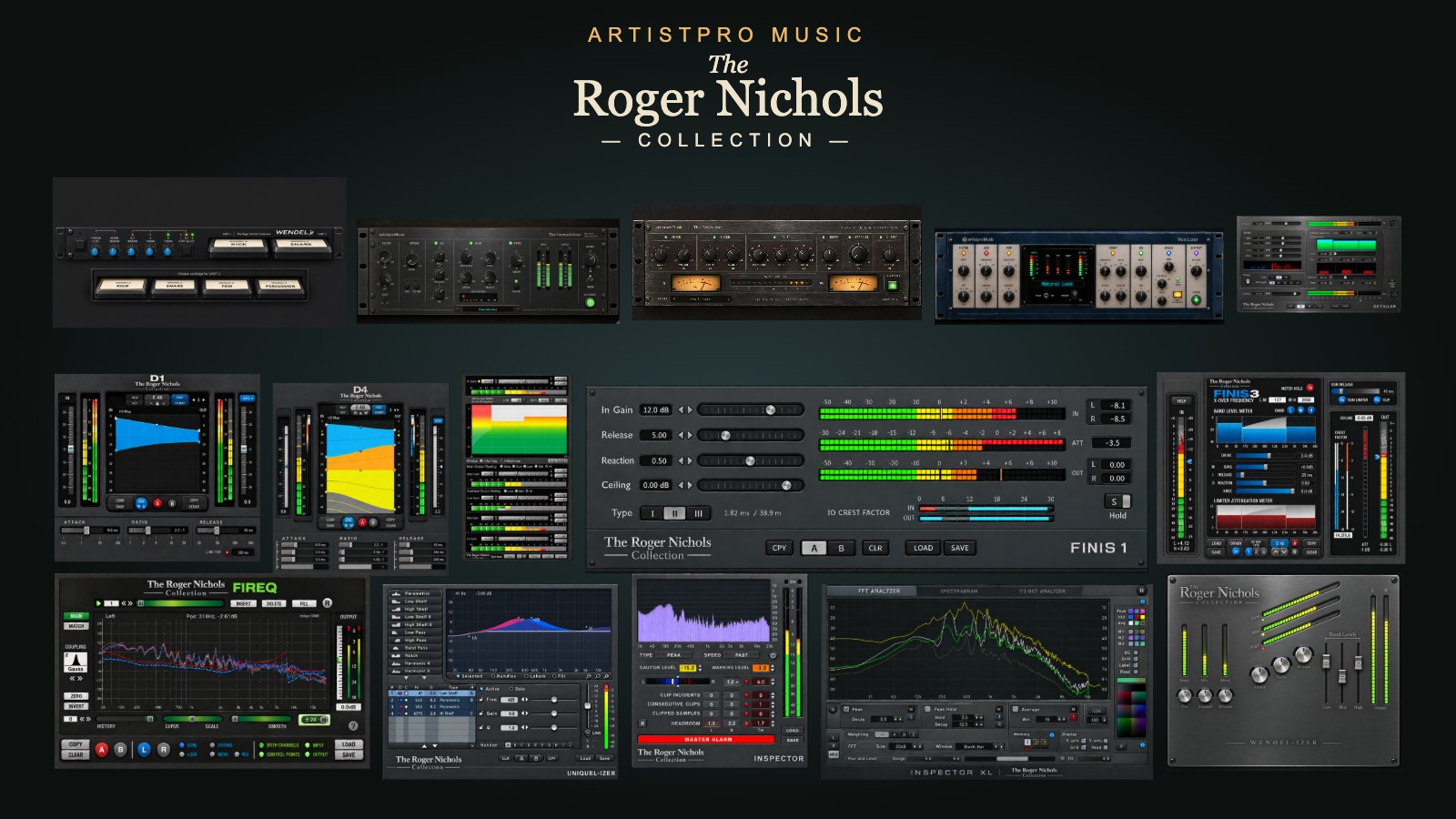Switch to SPECTRAGRAM tab
Image resolution: width=1456 pixels, height=819 pixels.
point(959,591)
